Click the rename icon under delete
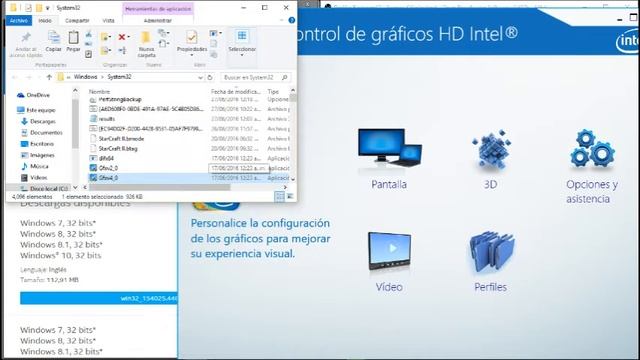This screenshot has width=640, height=360. [122, 50]
